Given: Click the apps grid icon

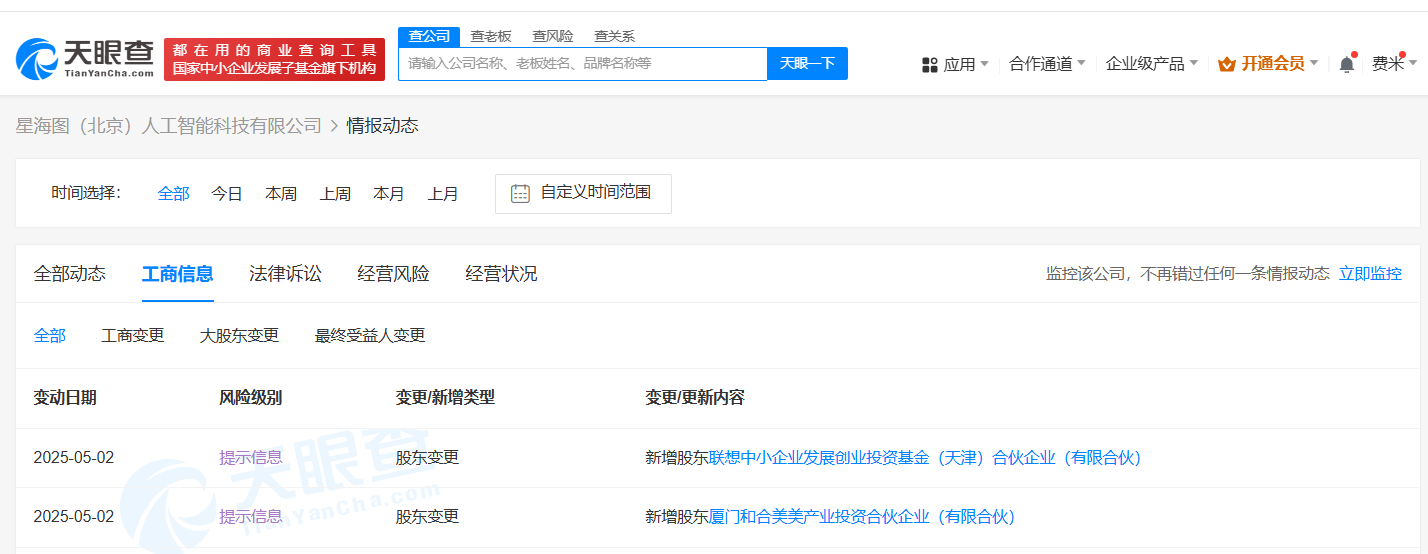Looking at the screenshot, I should (929, 64).
